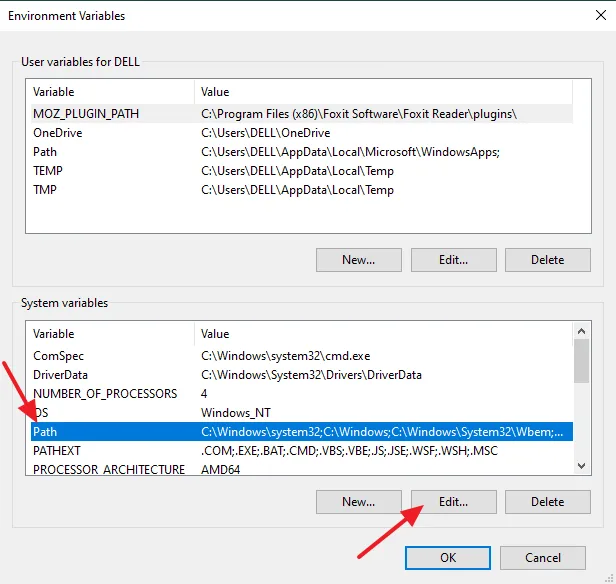The height and width of the screenshot is (584, 616).
Task: Select TEMP user variable row
Action: pyautogui.click(x=302, y=171)
